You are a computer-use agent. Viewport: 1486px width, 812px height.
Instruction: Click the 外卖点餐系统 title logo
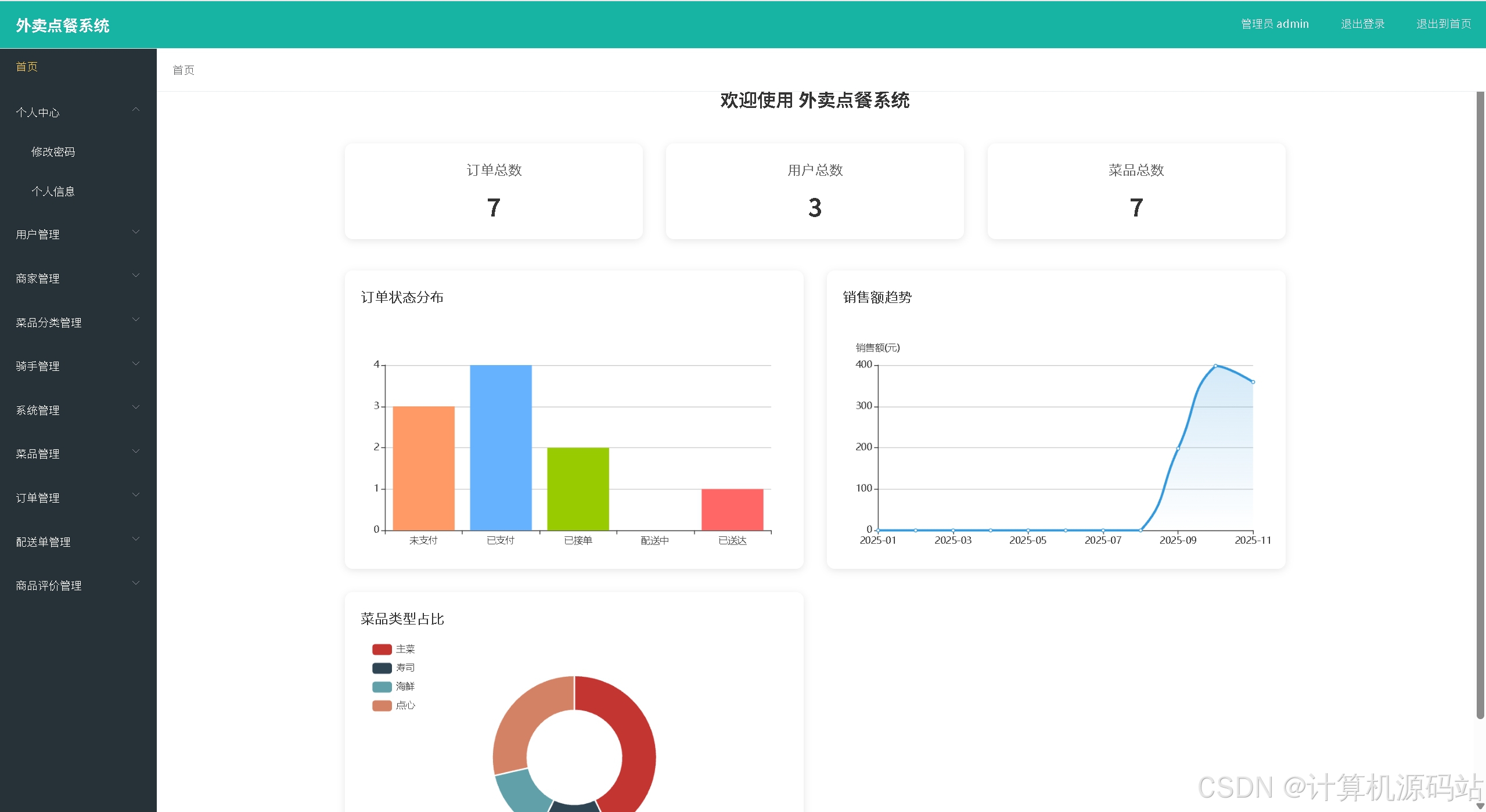click(63, 26)
